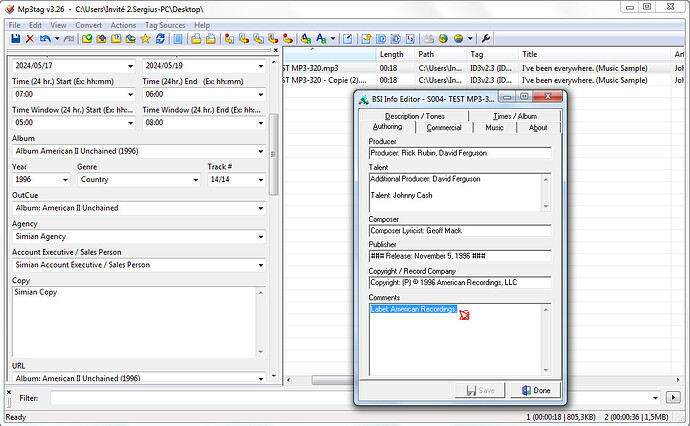The image size is (690, 426).
Task: Open the Filter history dropdown arrow
Action: point(655,398)
